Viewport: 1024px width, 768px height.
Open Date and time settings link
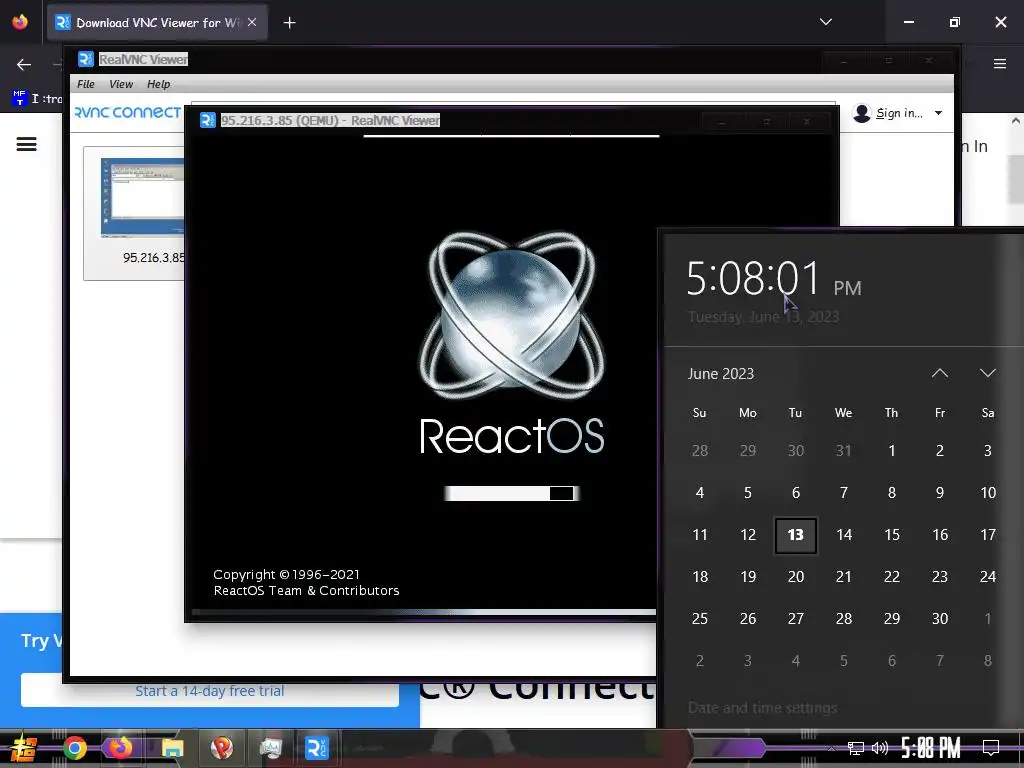(763, 708)
